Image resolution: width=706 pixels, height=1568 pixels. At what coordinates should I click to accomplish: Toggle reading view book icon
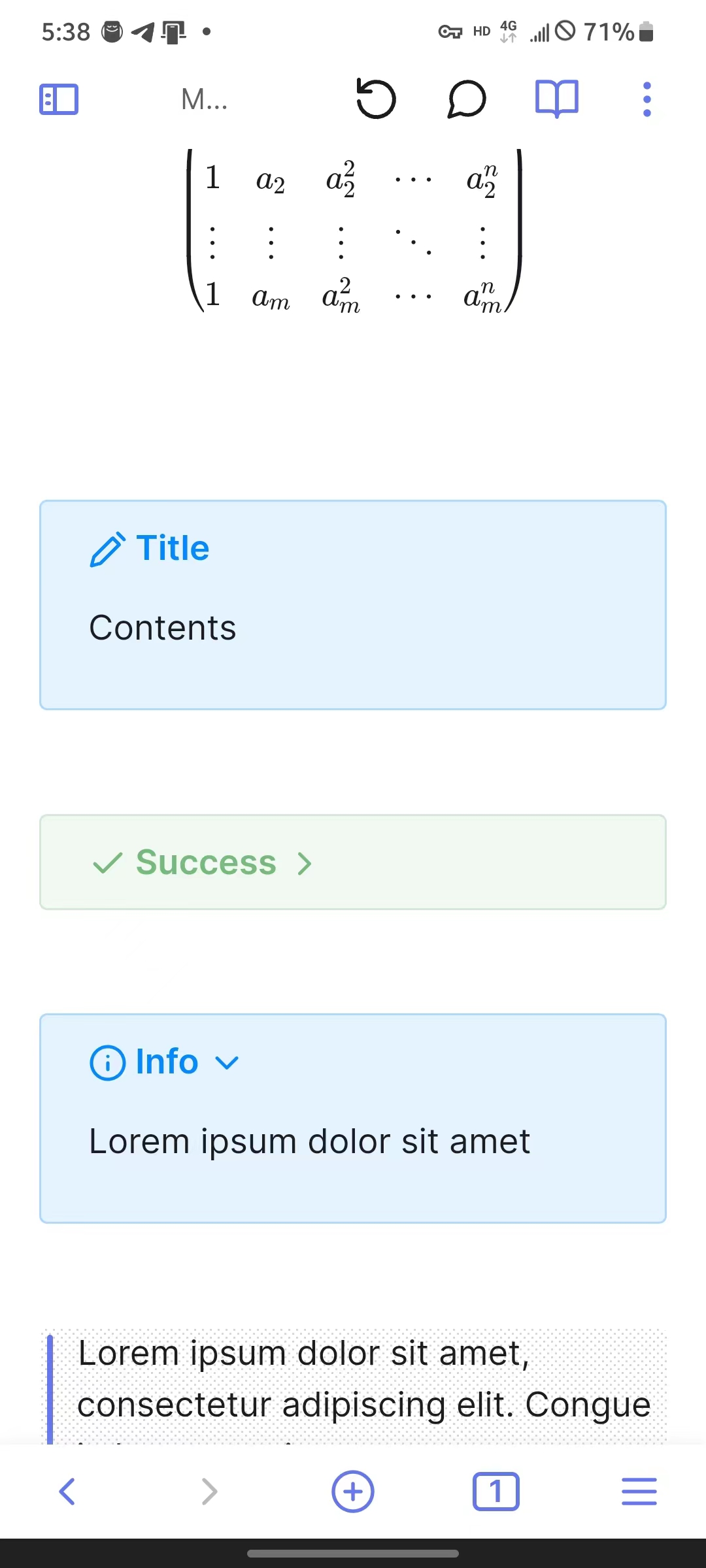[557, 99]
